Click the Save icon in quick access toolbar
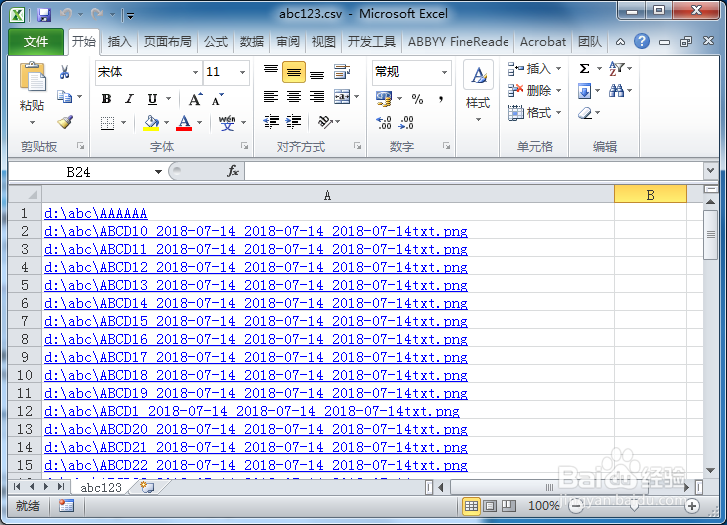The width and height of the screenshot is (727, 525). [x=44, y=15]
